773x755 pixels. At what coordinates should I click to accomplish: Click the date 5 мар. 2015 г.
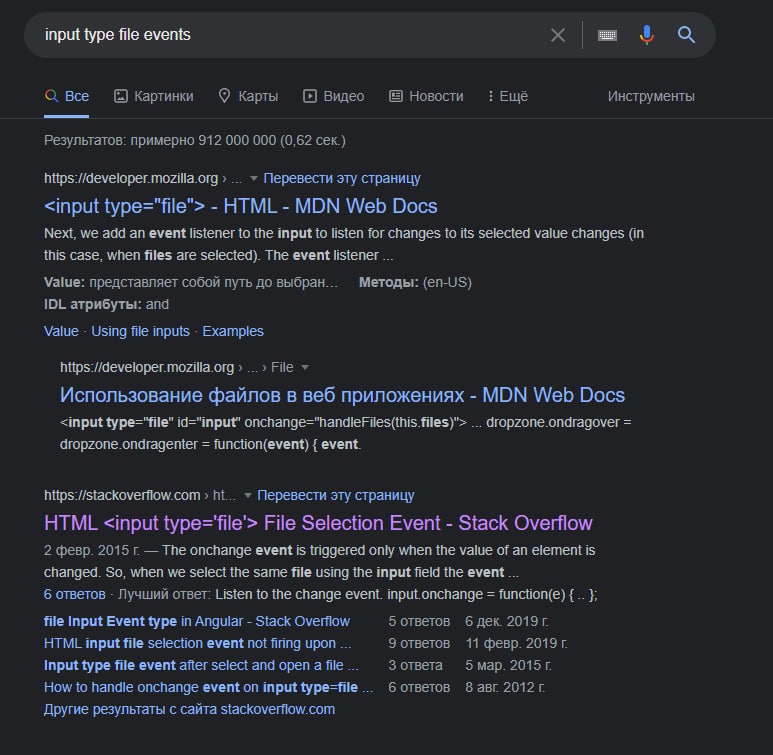coord(508,665)
